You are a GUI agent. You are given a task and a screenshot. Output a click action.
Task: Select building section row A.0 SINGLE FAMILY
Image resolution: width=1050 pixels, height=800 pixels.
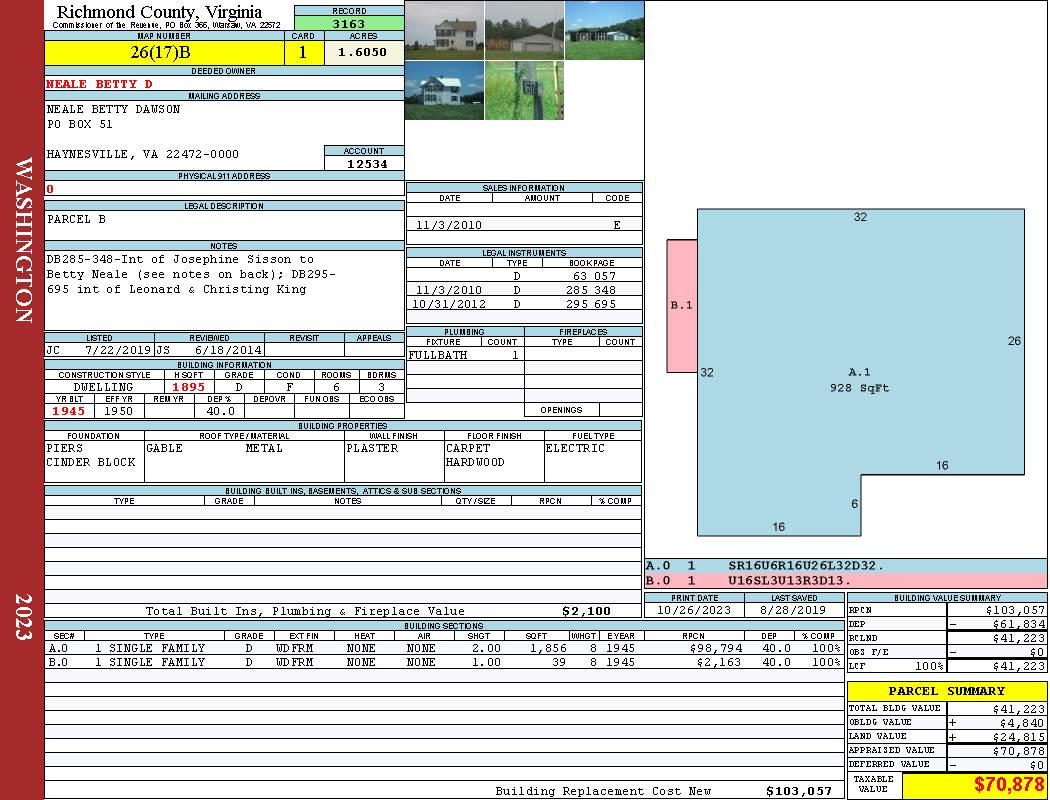(x=444, y=648)
